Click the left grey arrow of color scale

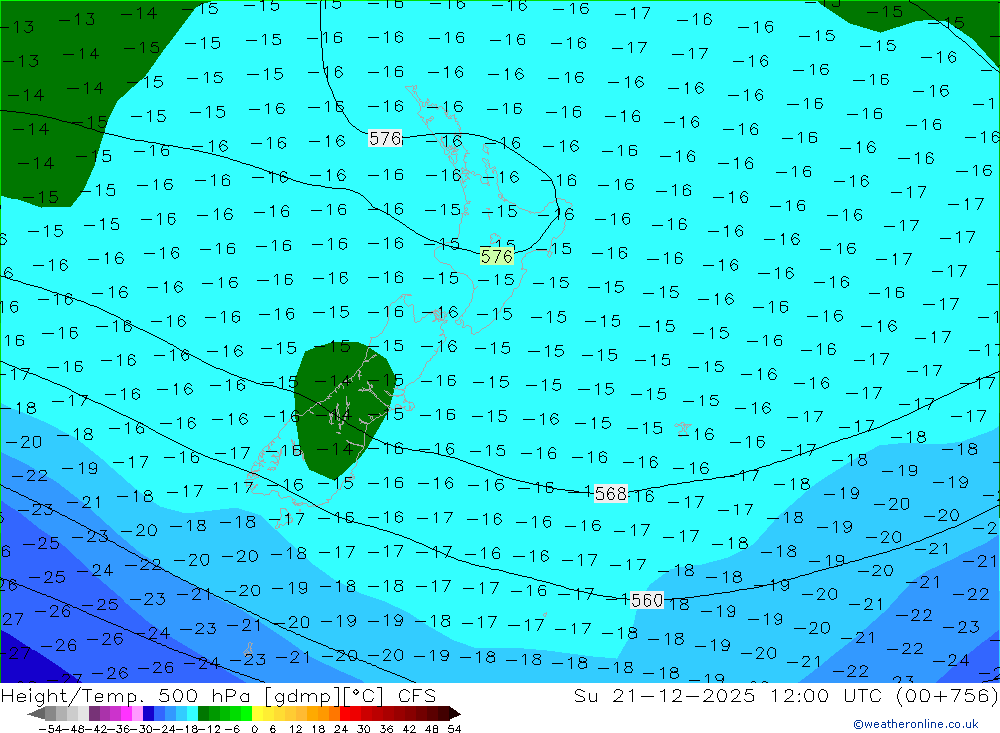36,714
